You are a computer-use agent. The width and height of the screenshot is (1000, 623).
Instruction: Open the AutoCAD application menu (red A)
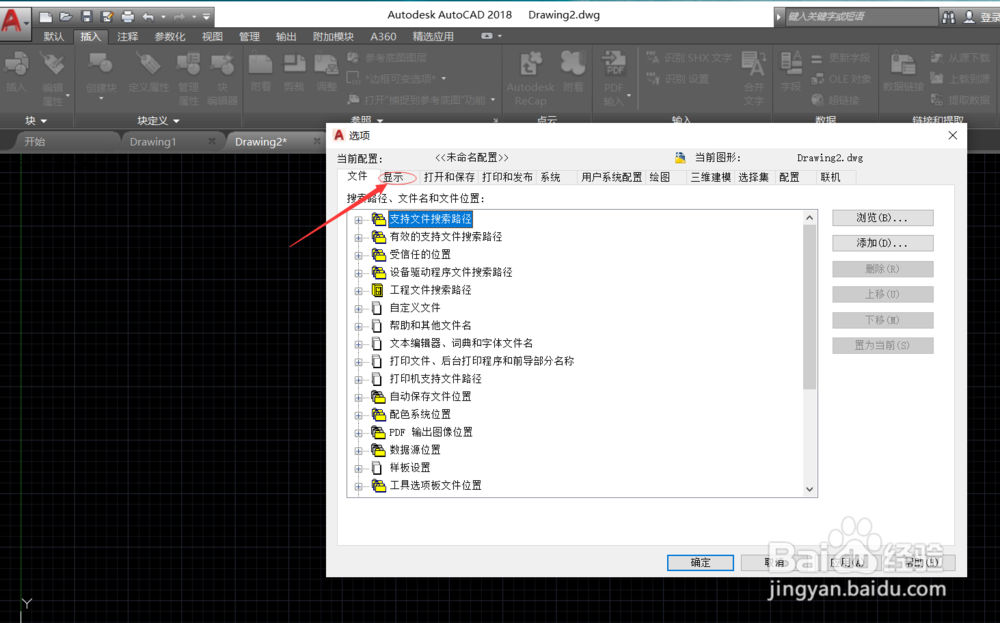point(14,21)
